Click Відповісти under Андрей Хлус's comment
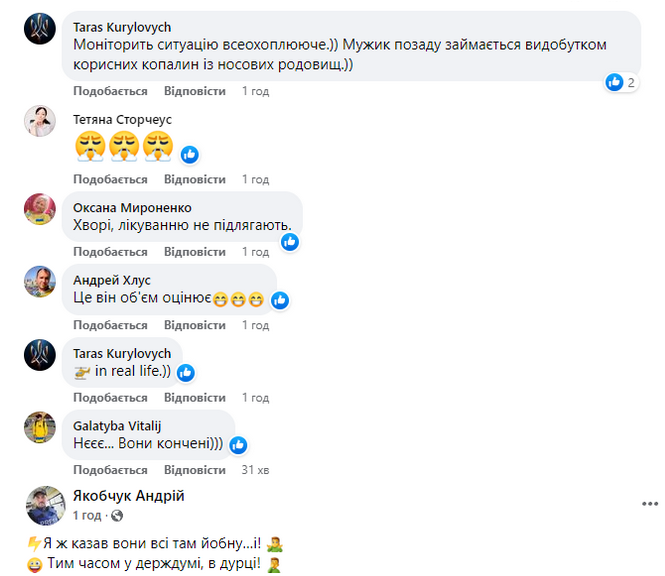665x576 pixels. coord(194,325)
